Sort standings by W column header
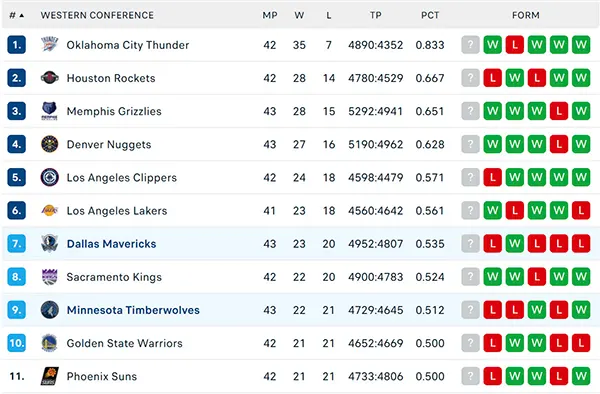Viewport: 600px width, 394px height. tap(299, 15)
